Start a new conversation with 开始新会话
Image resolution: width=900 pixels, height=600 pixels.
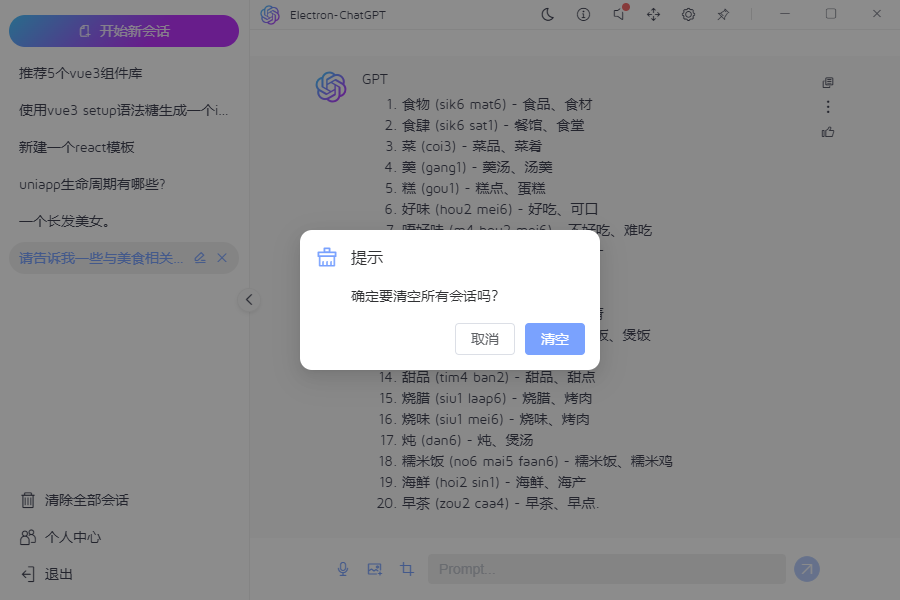point(124,31)
